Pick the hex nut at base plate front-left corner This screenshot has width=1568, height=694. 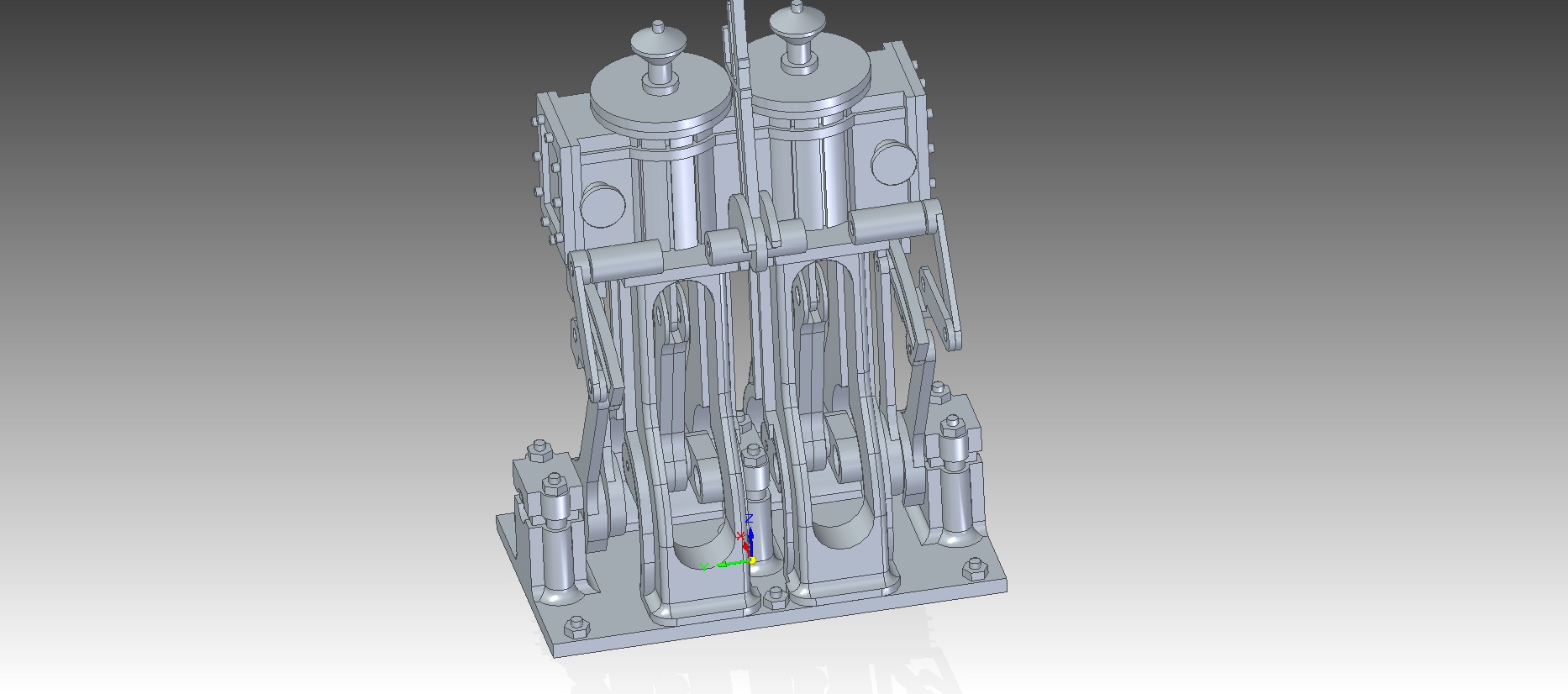576,626
